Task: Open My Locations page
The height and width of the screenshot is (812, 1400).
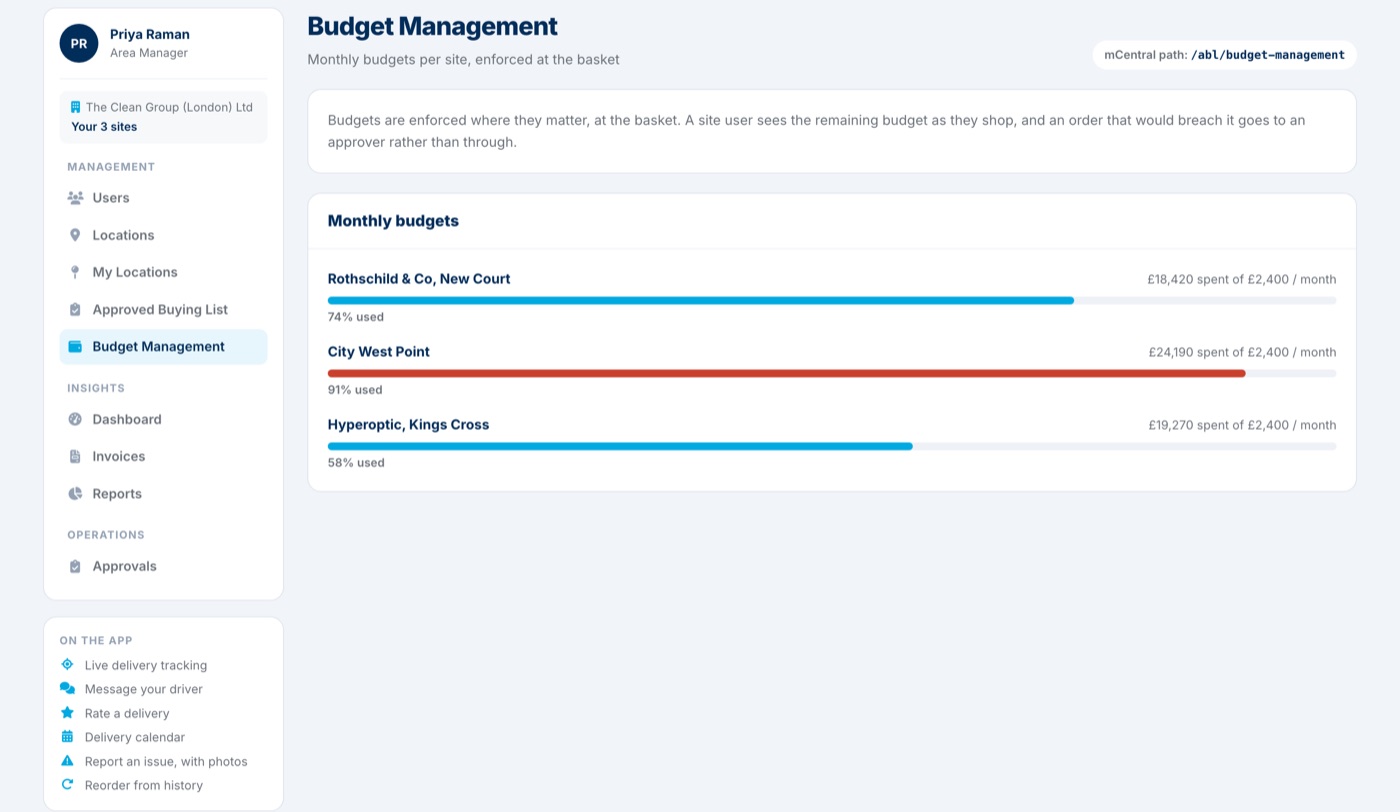Action: [163, 272]
